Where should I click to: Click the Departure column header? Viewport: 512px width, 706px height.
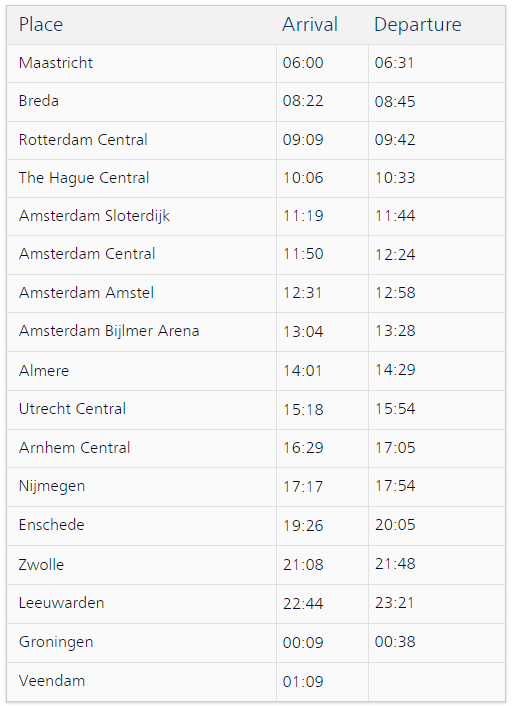(x=417, y=24)
